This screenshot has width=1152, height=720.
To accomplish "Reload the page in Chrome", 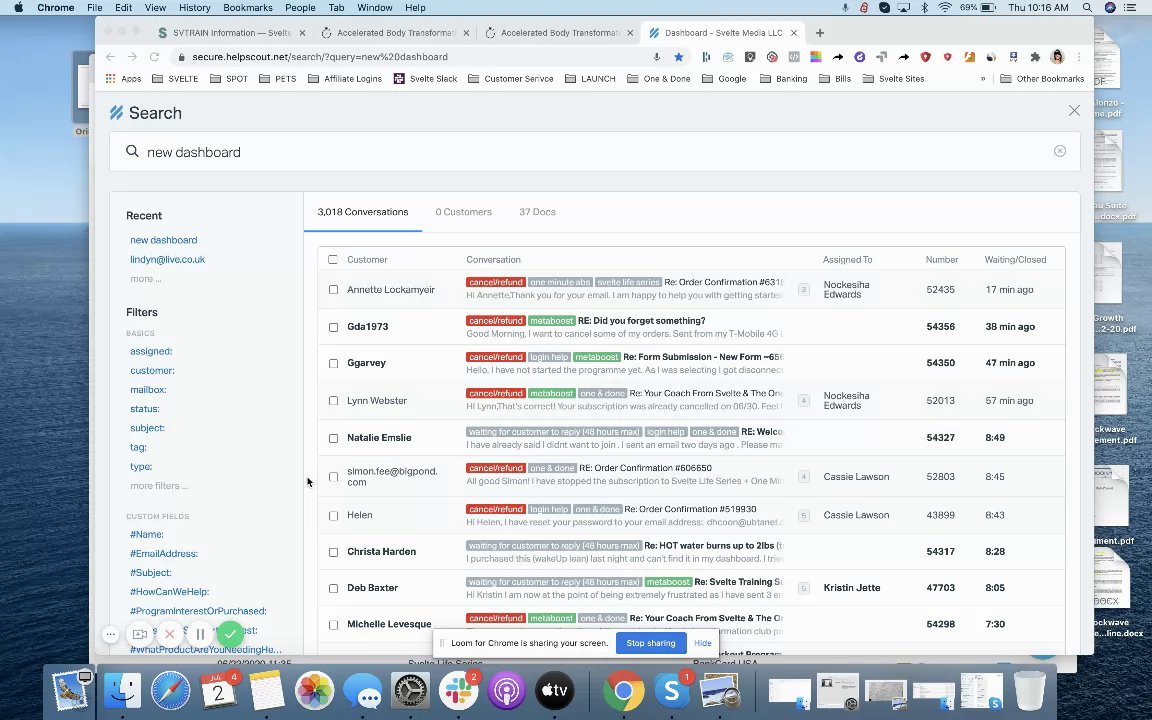I will coord(154,57).
